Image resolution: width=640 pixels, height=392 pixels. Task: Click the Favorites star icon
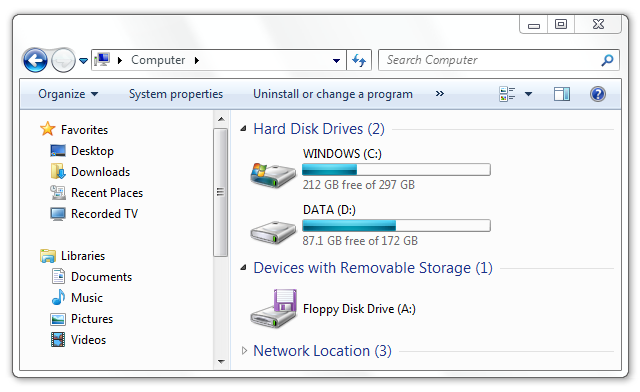coord(48,129)
